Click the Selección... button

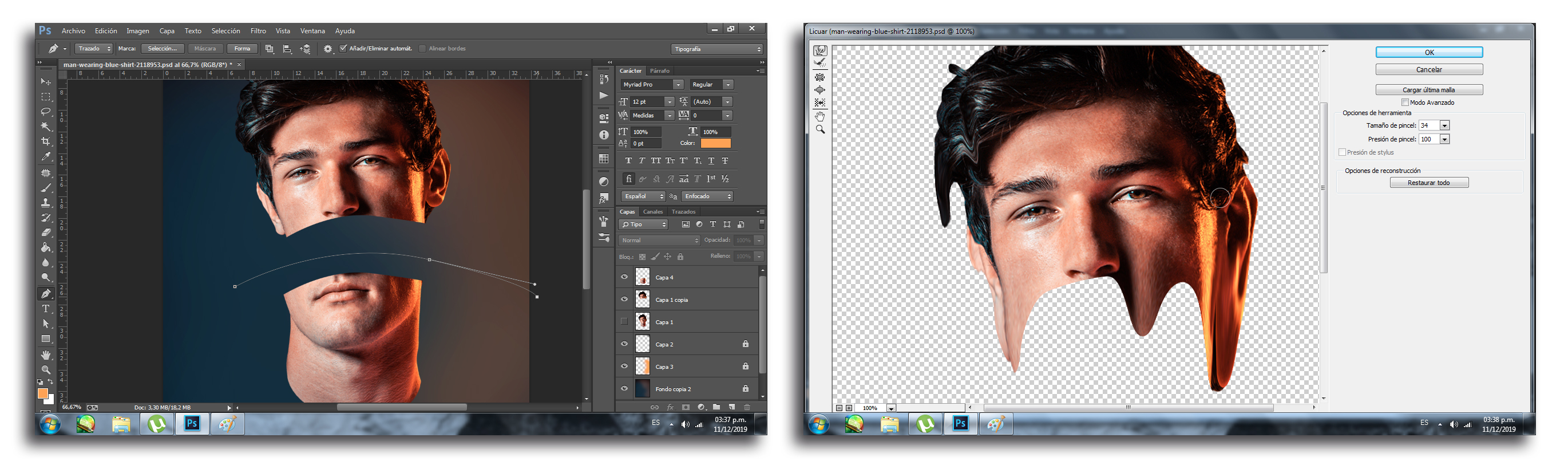pyautogui.click(x=163, y=49)
